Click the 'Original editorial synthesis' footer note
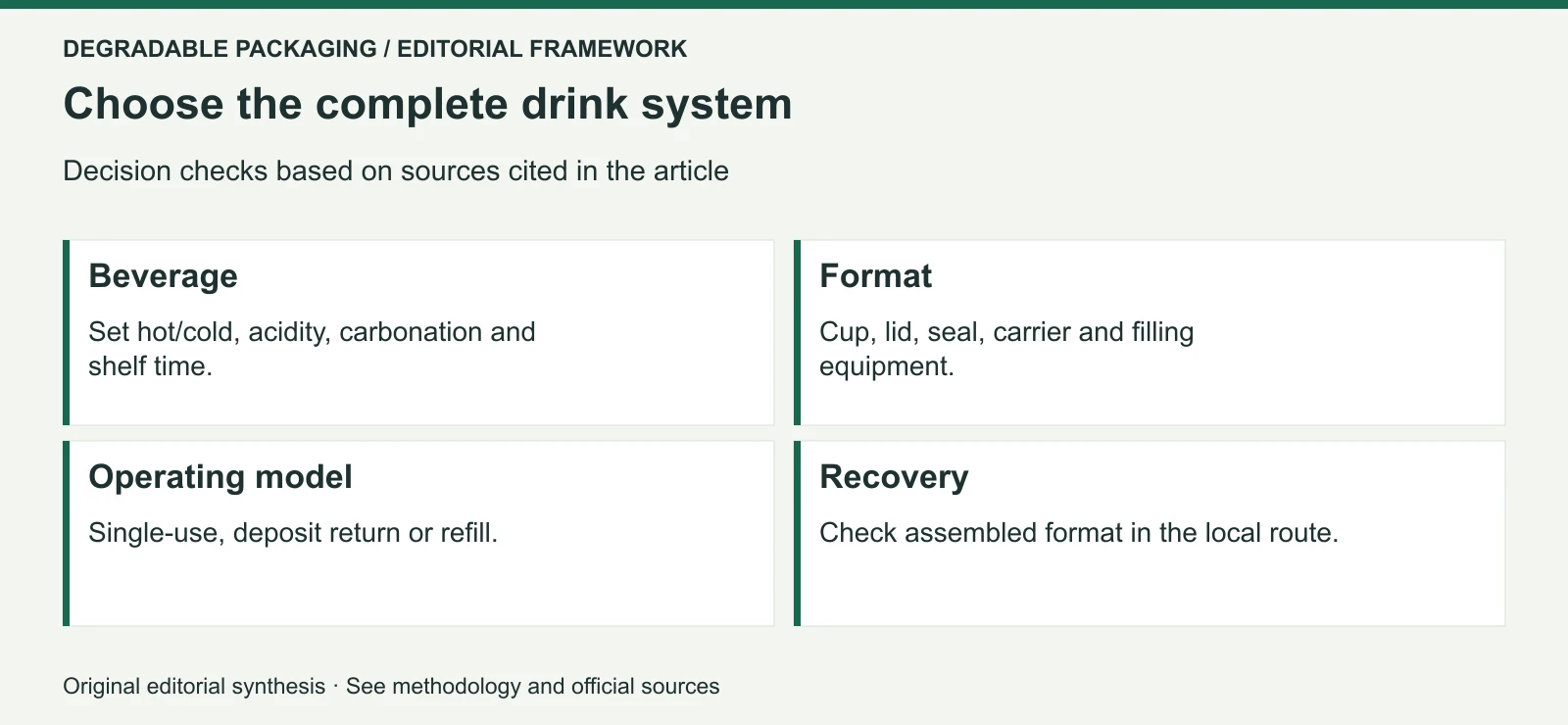Screen dimensions: 1568x725 391,686
